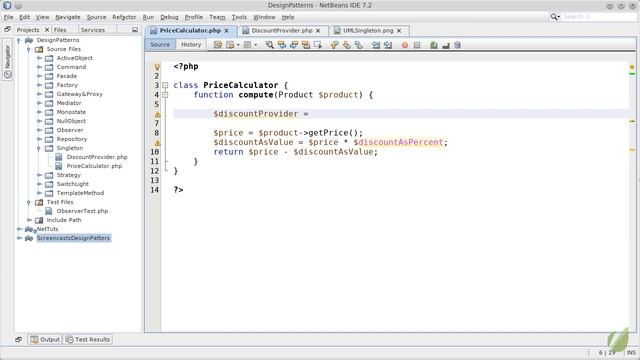Image resolution: width=640 pixels, height=360 pixels.
Task: Open the Forward navigation dropdown arrow
Action: coord(256,45)
